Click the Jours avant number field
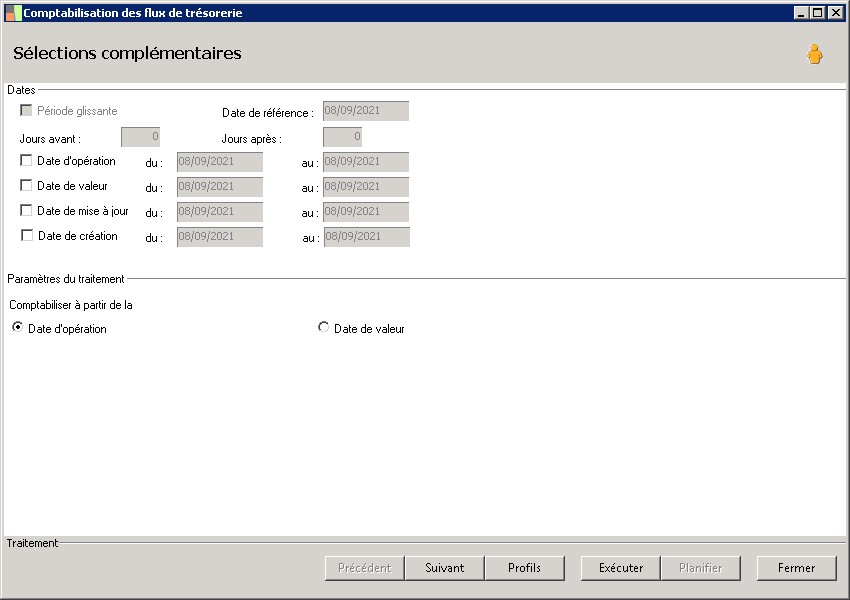850x600 pixels. point(140,137)
